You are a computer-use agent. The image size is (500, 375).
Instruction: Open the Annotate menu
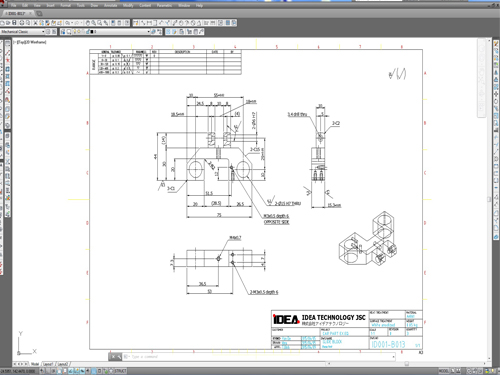click(110, 5)
